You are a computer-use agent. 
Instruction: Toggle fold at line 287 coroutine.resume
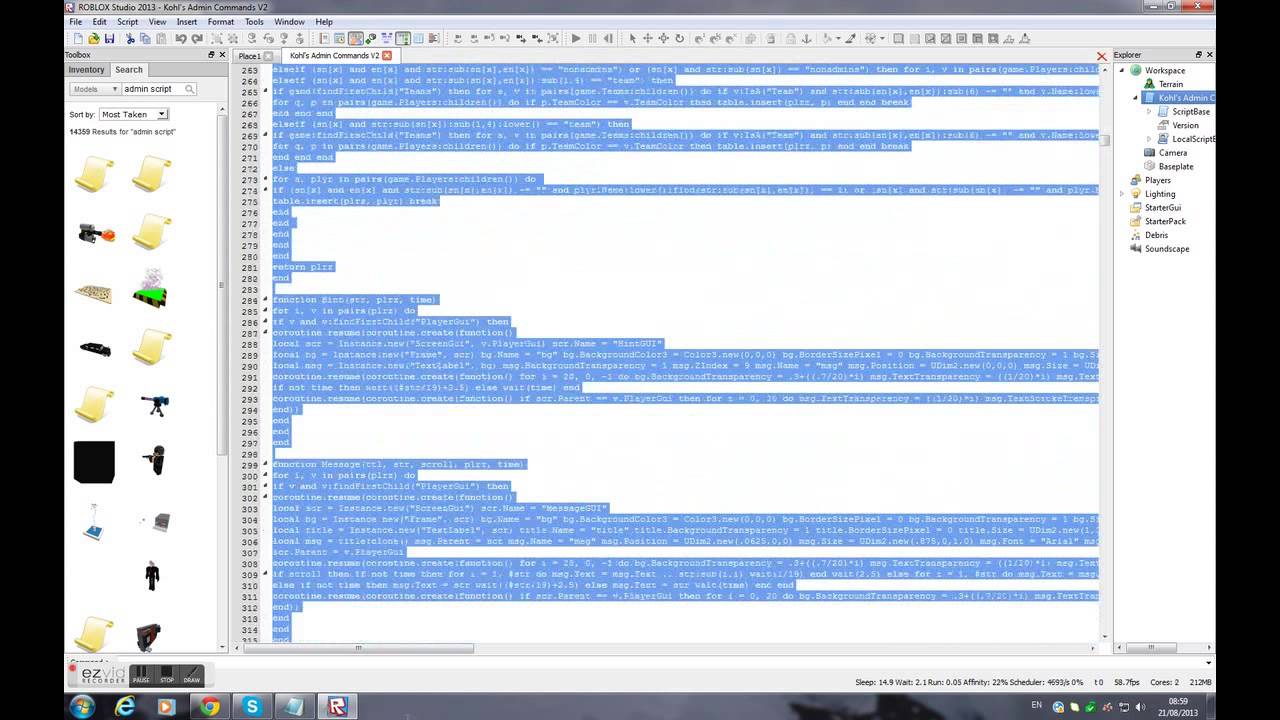point(266,332)
